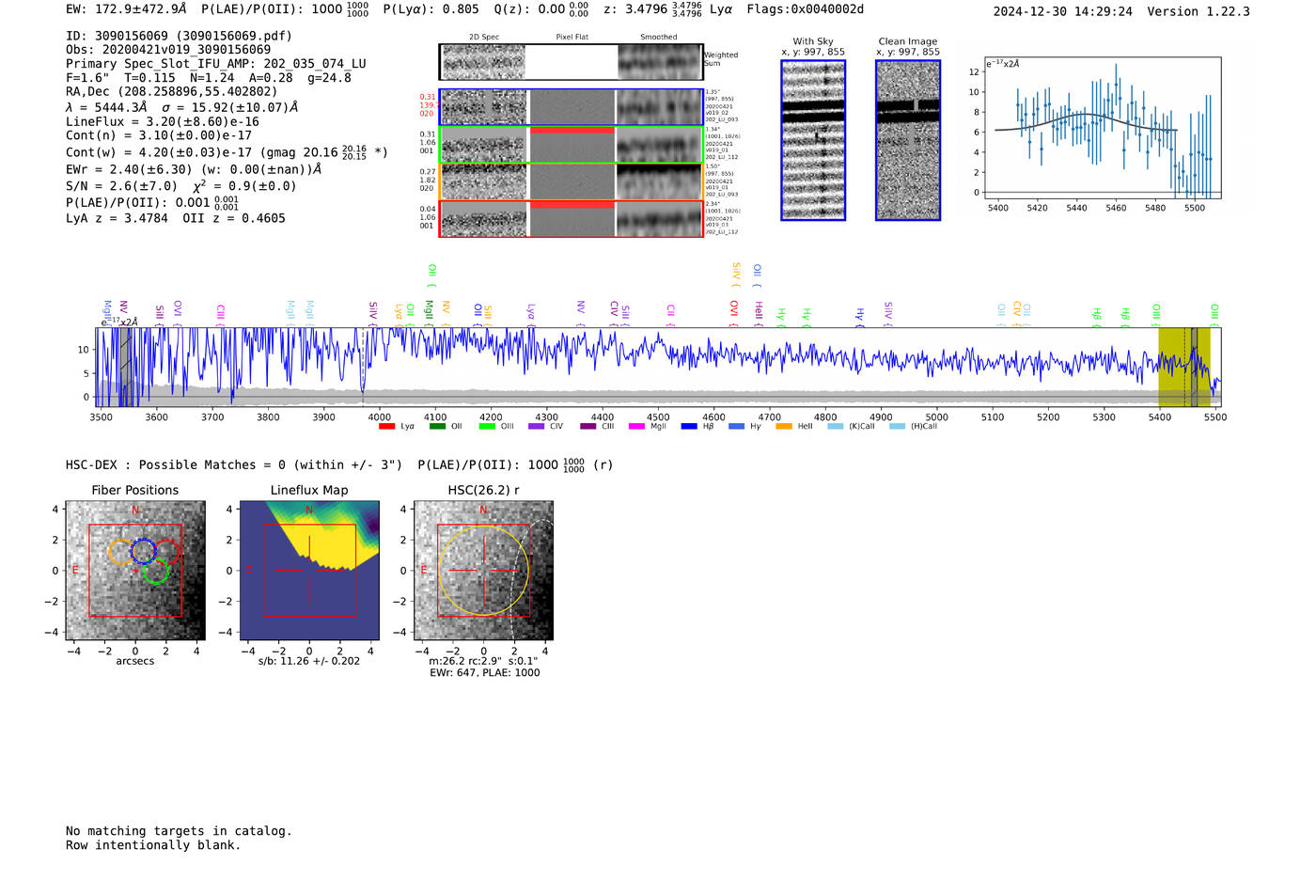1316x896 pixels.
Task: Click the green fiber circle
Action: 157,571
